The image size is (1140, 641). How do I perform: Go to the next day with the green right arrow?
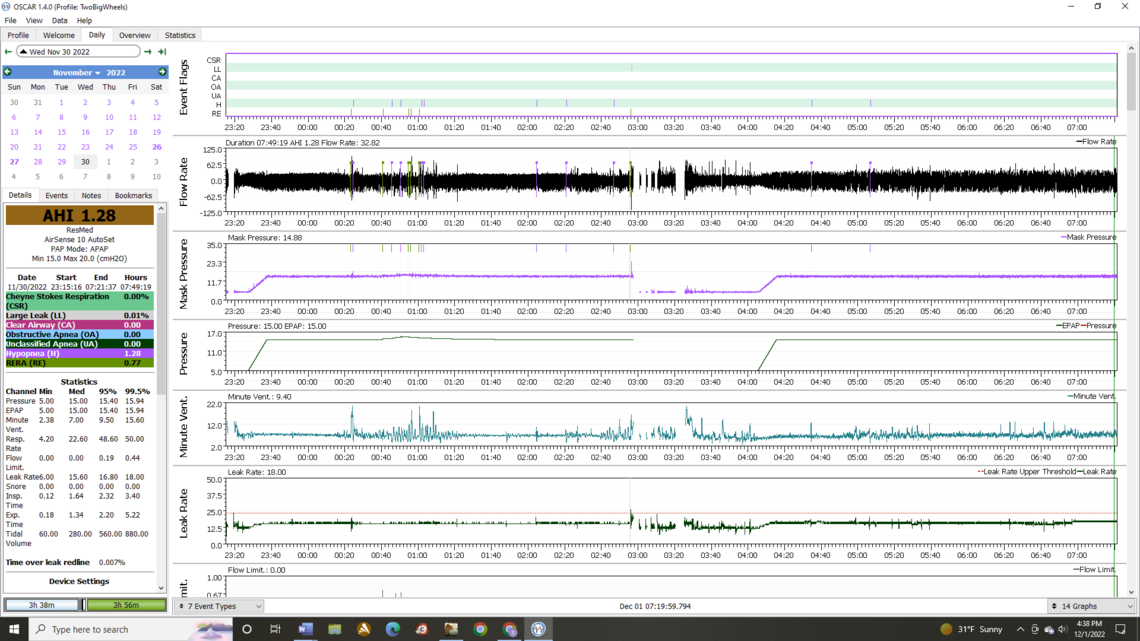(148, 52)
